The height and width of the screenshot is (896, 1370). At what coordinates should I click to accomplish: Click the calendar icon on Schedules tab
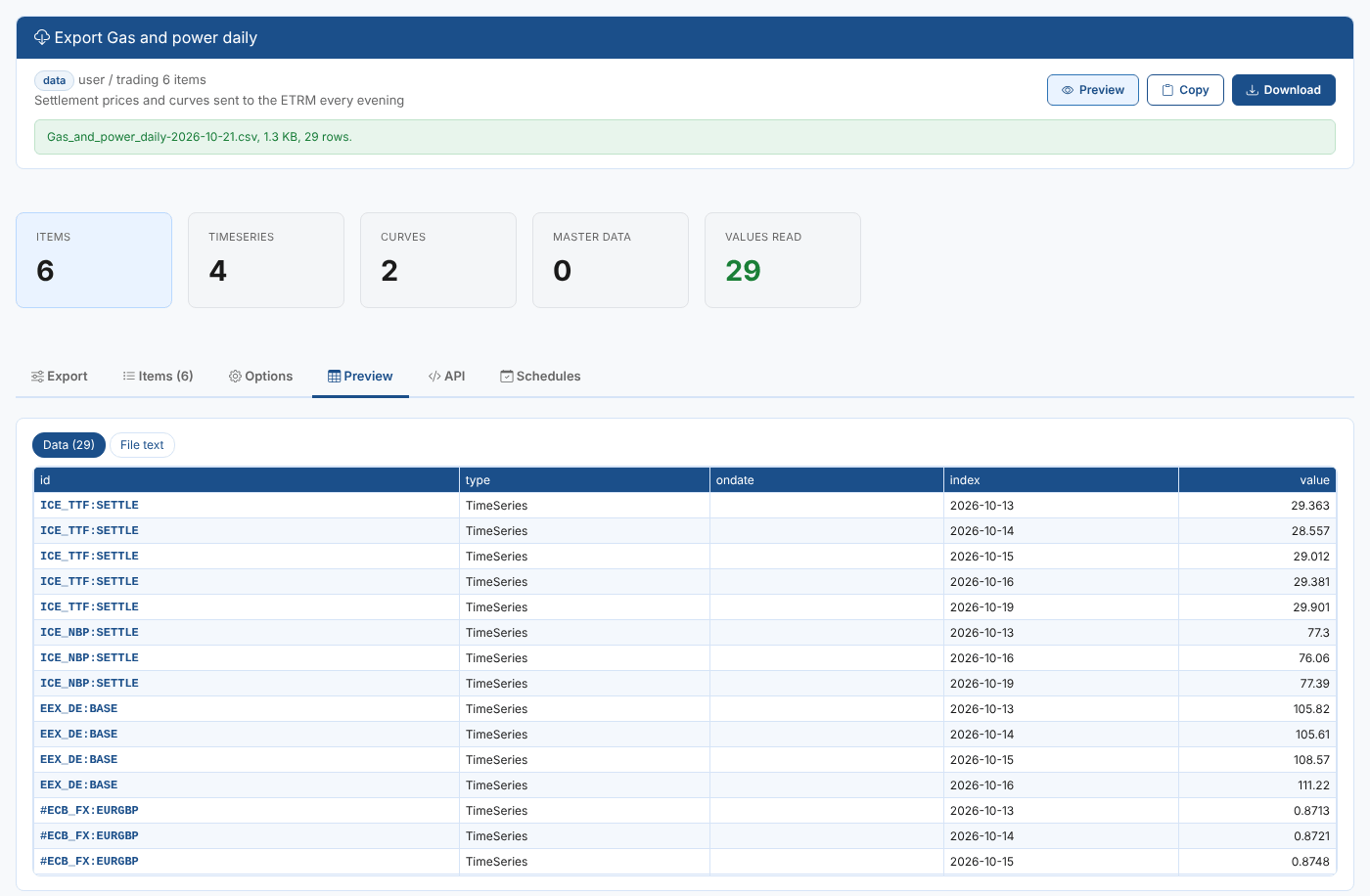pos(507,377)
